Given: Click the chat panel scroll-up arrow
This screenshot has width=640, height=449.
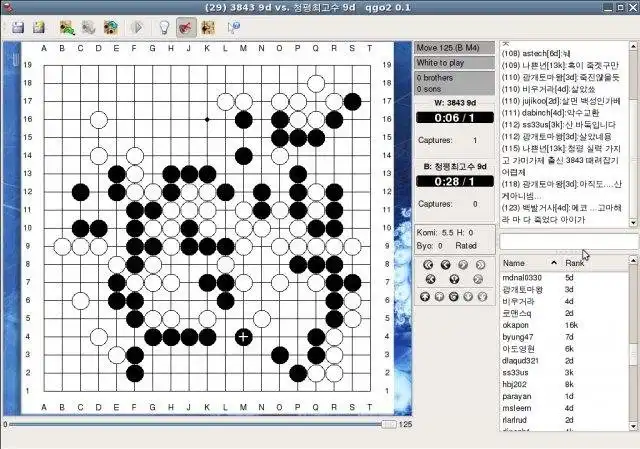Looking at the screenshot, I should 633,46.
